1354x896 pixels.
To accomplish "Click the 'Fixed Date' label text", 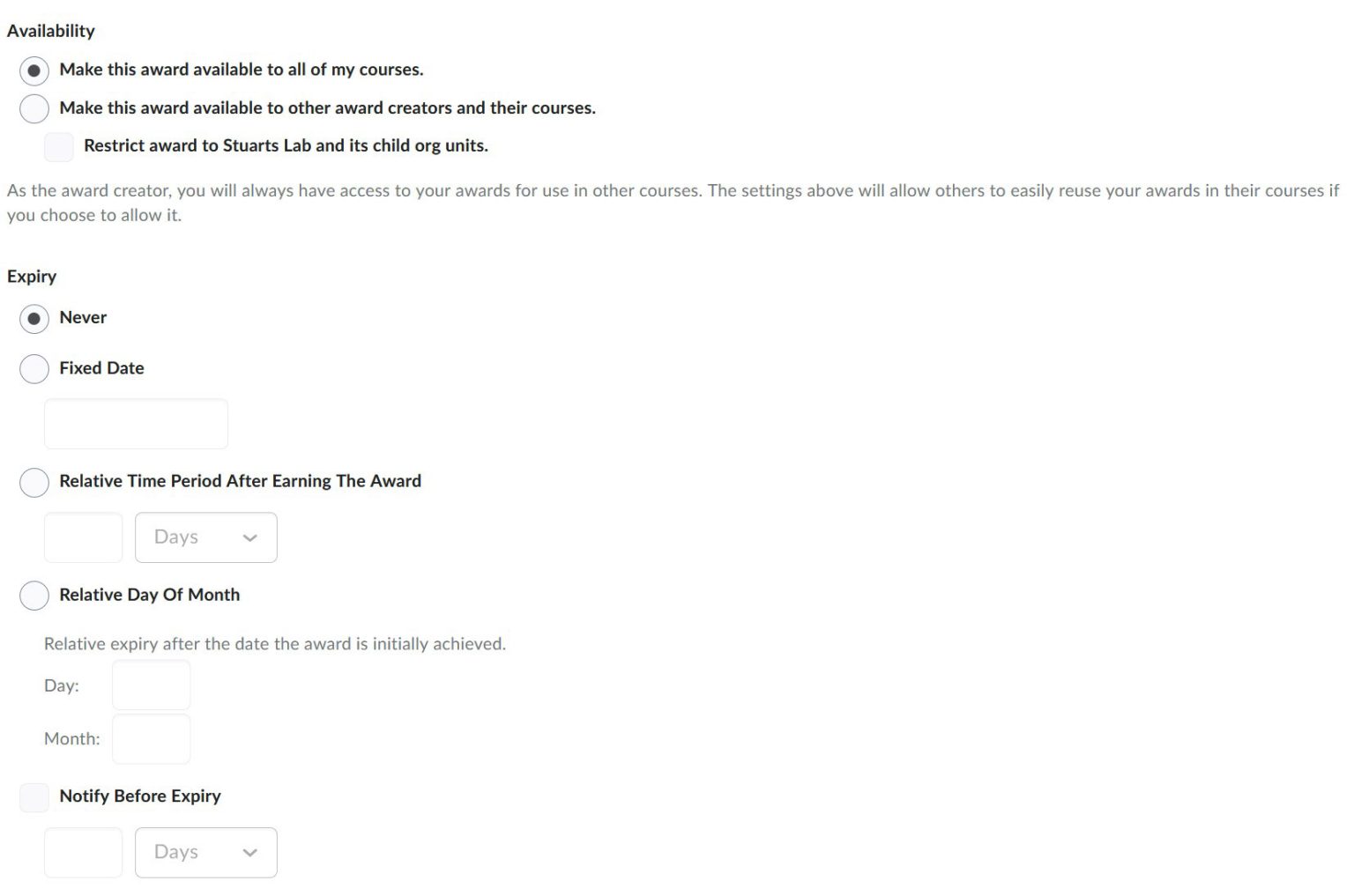I will pyautogui.click(x=101, y=368).
